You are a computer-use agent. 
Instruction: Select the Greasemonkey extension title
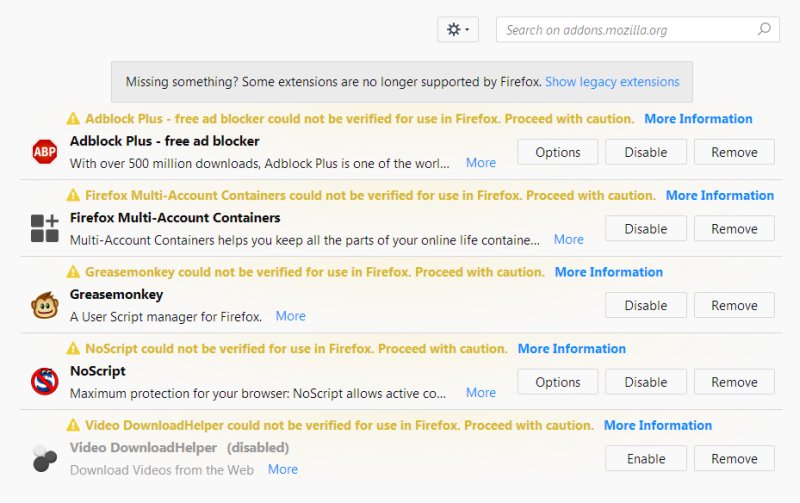point(116,294)
